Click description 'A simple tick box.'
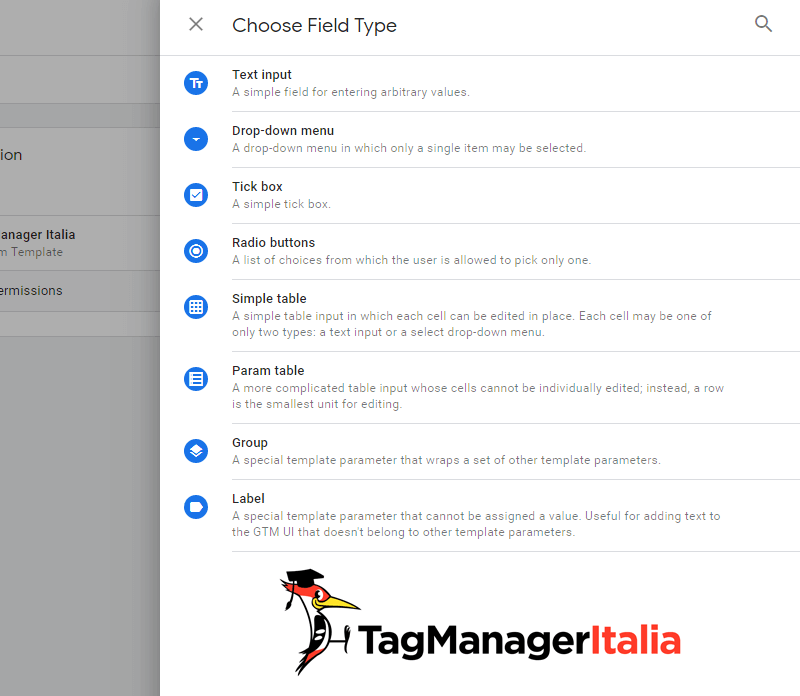Image resolution: width=800 pixels, height=696 pixels. pos(282,204)
